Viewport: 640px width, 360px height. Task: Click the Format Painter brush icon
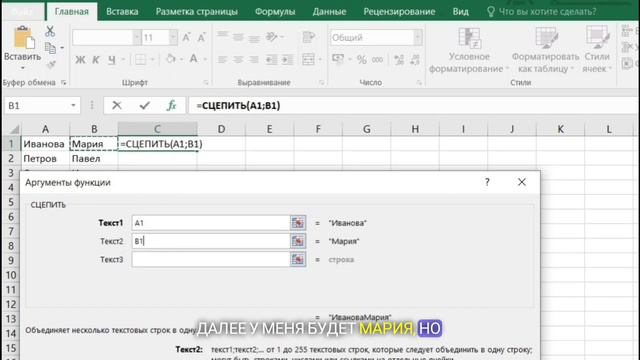(x=51, y=64)
